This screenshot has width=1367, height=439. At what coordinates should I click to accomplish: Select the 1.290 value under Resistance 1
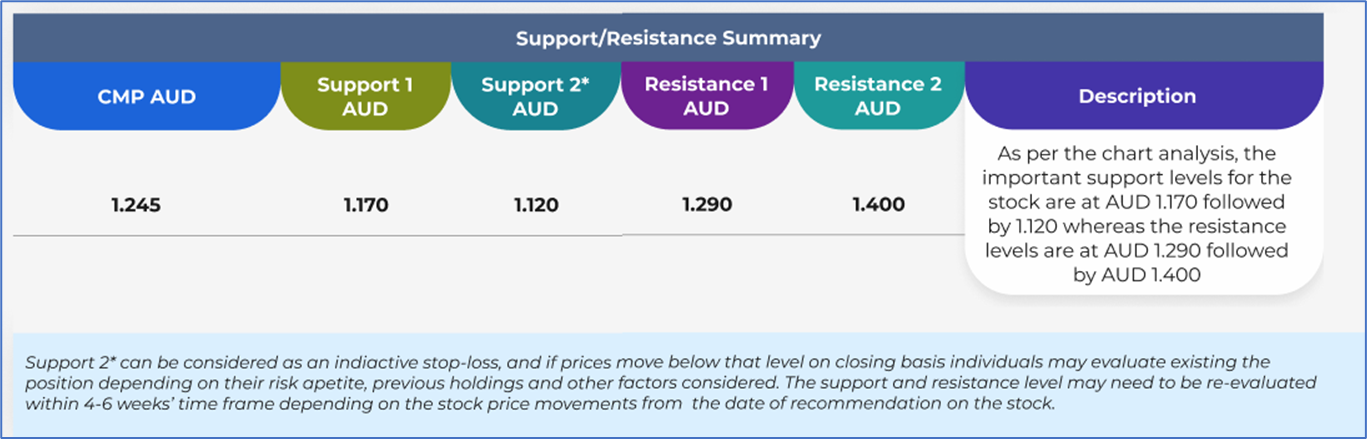[707, 205]
